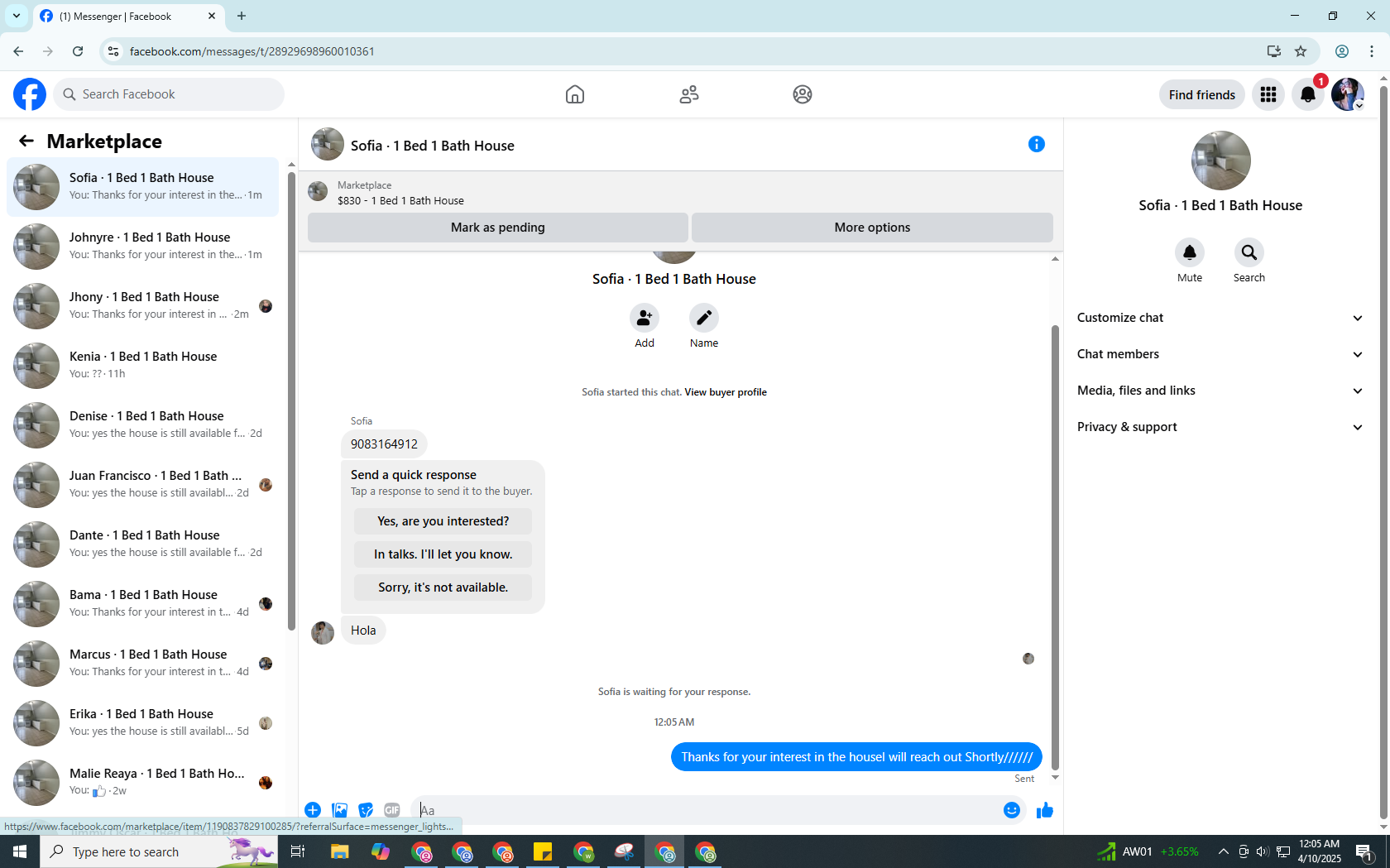Open the notifications bell
The image size is (1390, 868).
[1308, 94]
